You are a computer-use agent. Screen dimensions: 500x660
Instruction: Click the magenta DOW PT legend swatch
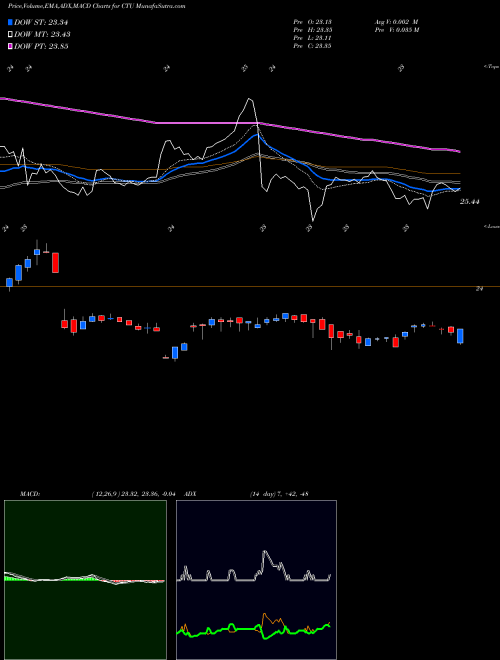(11, 46)
